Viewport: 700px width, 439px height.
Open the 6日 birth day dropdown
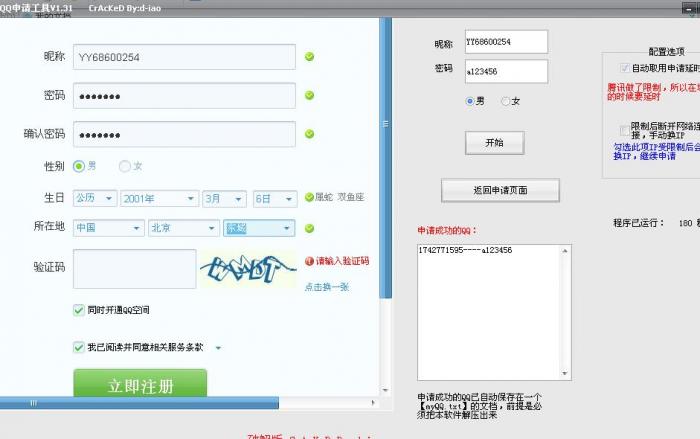275,198
